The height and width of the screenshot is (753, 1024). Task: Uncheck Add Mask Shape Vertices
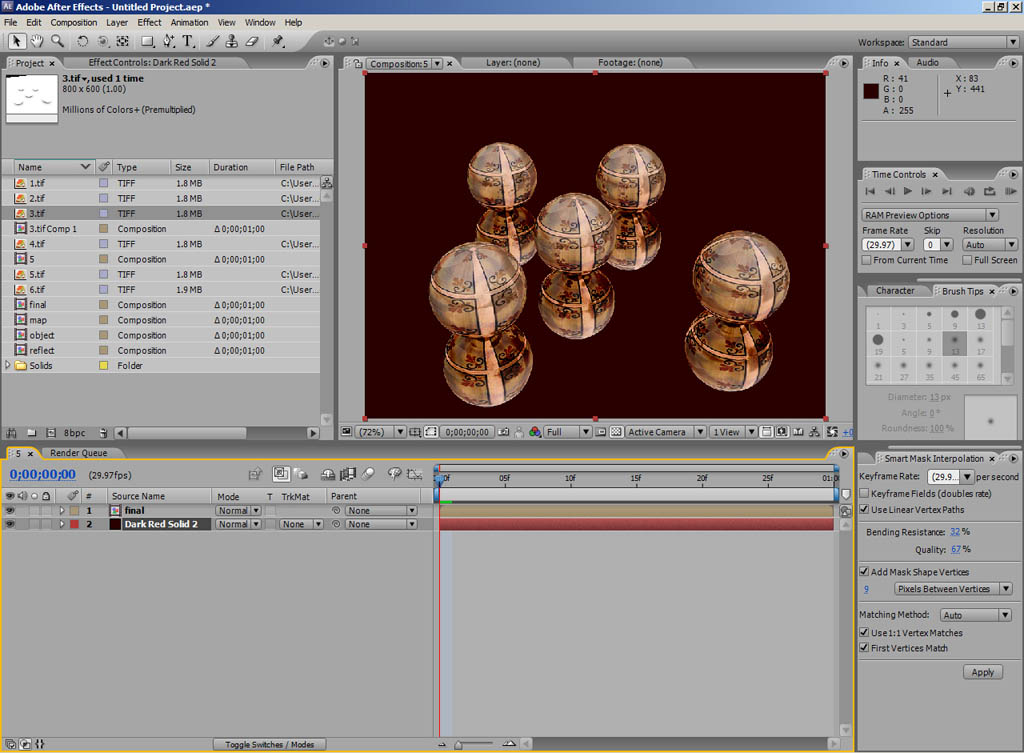[x=864, y=571]
